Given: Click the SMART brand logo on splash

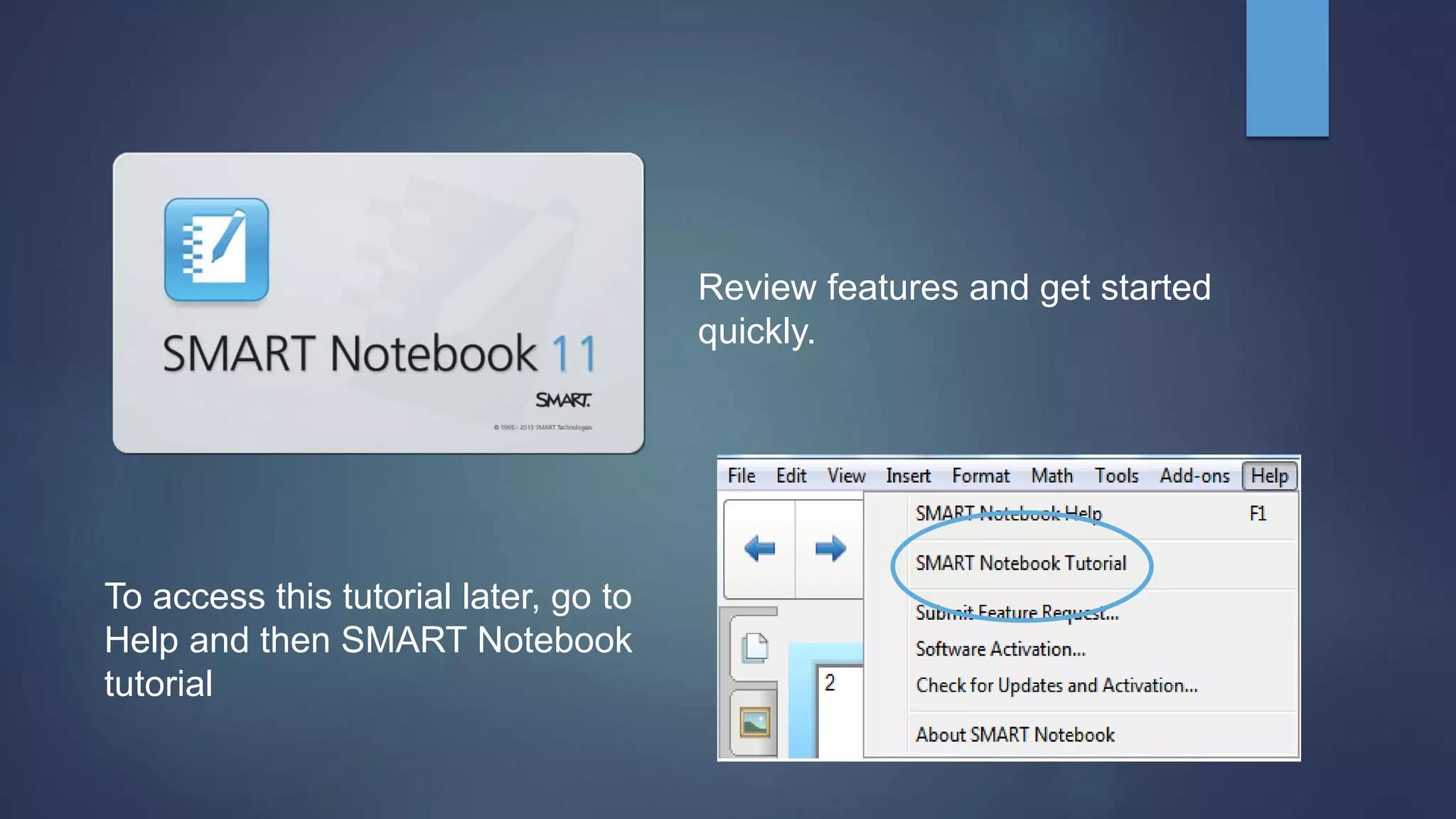Looking at the screenshot, I should (563, 400).
